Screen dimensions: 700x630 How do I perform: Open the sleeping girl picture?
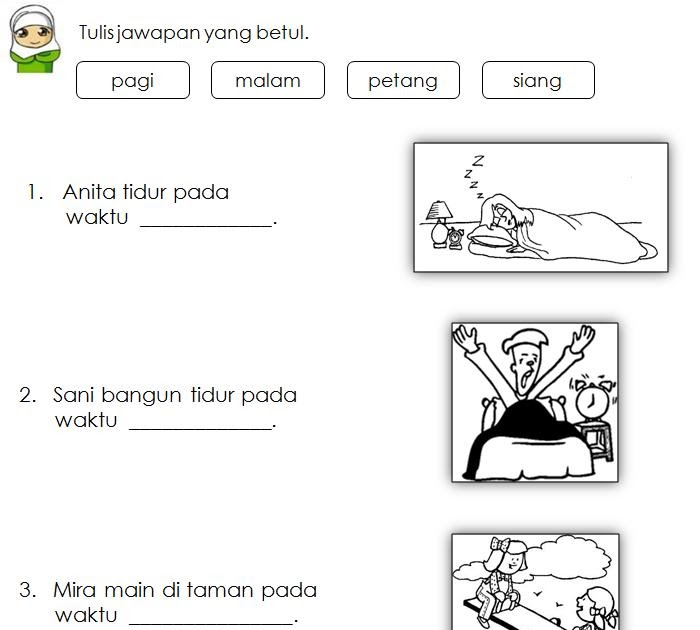pos(541,208)
